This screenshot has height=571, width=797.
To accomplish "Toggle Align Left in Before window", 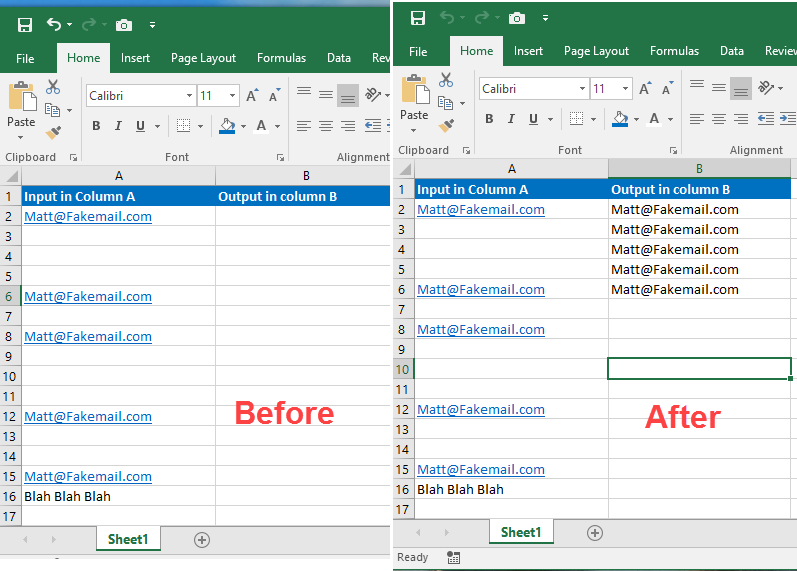I will coord(303,126).
